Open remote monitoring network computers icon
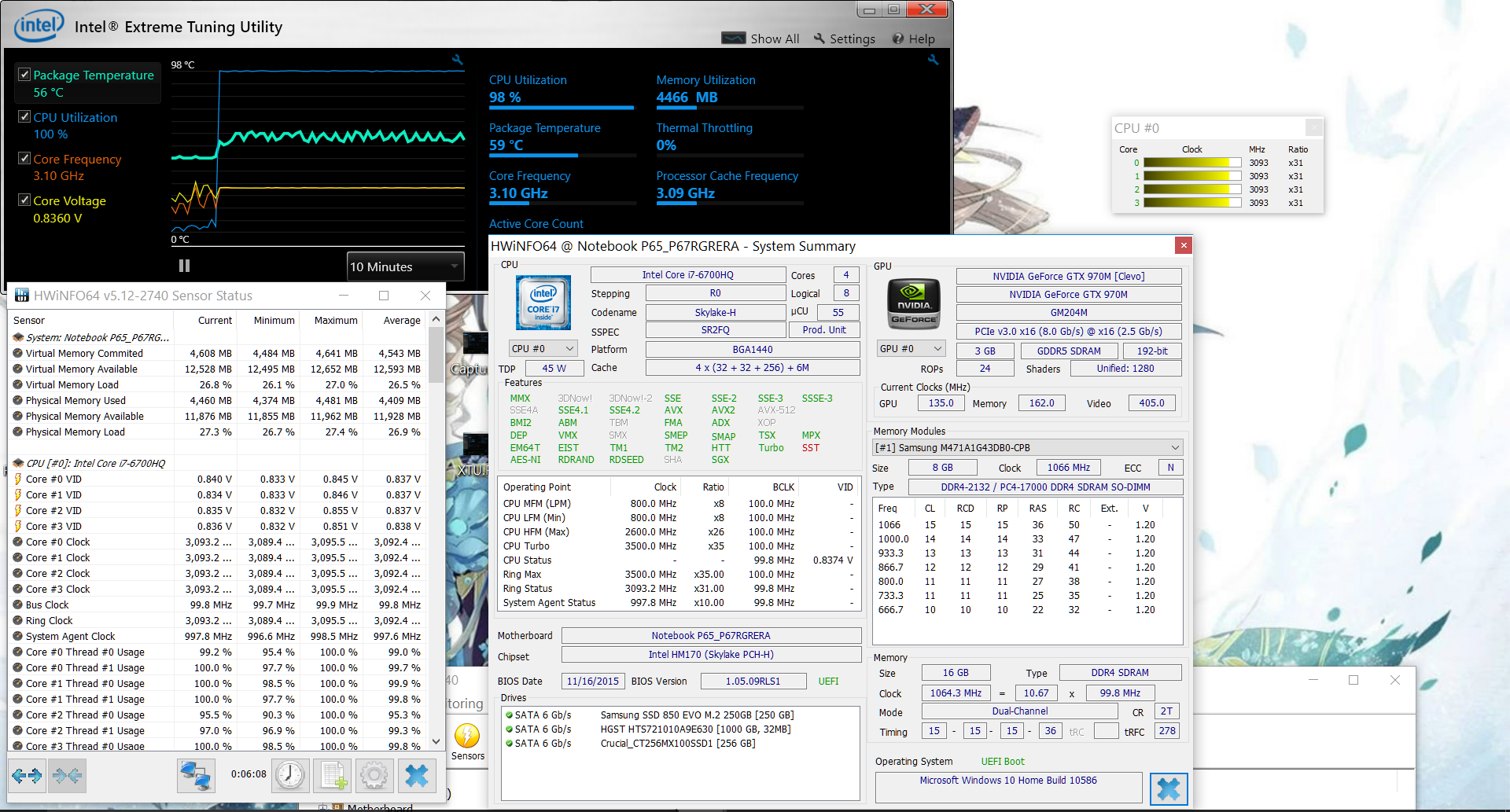1510x812 pixels. tap(195, 776)
